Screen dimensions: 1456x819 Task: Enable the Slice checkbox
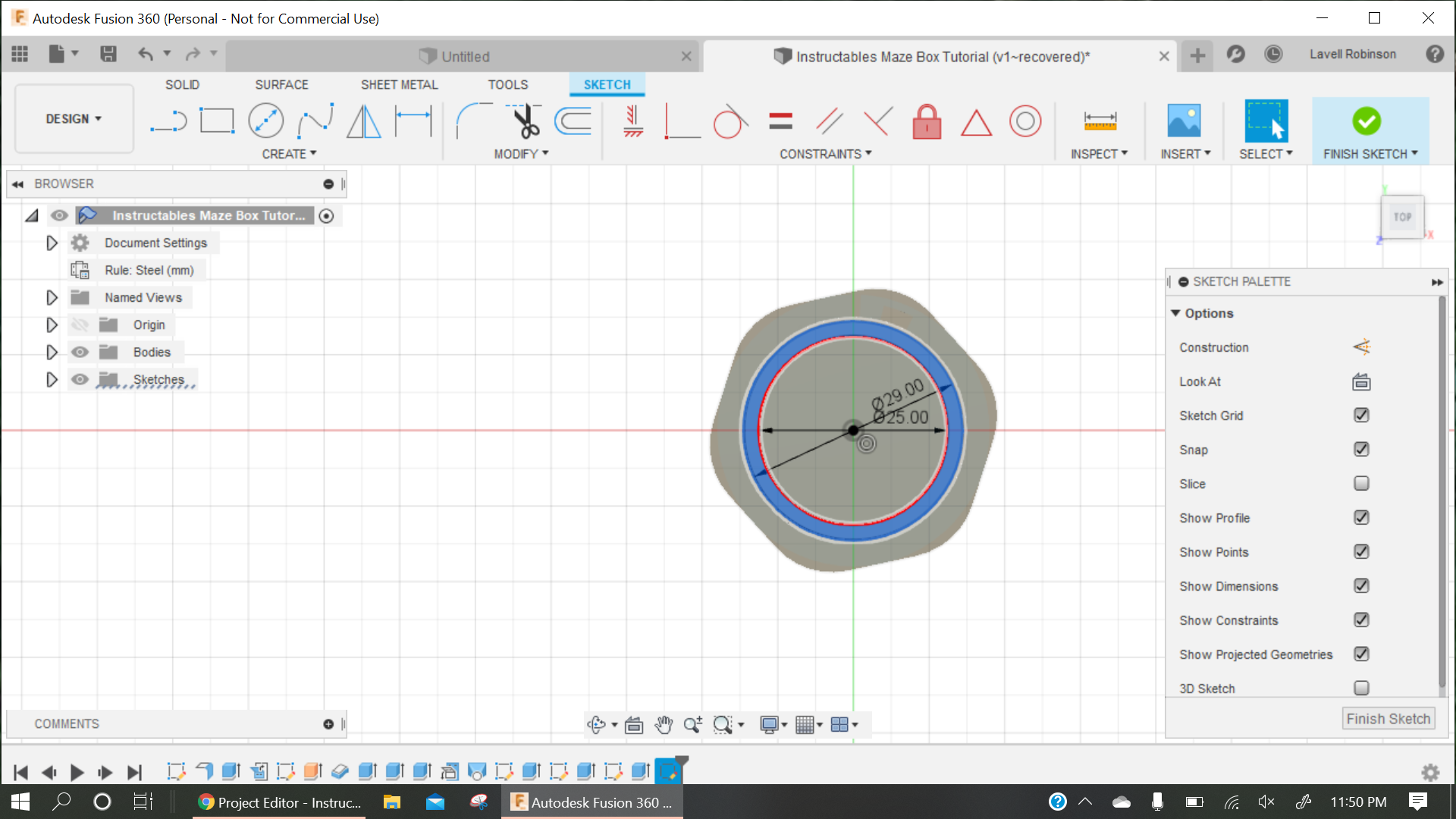click(1361, 484)
